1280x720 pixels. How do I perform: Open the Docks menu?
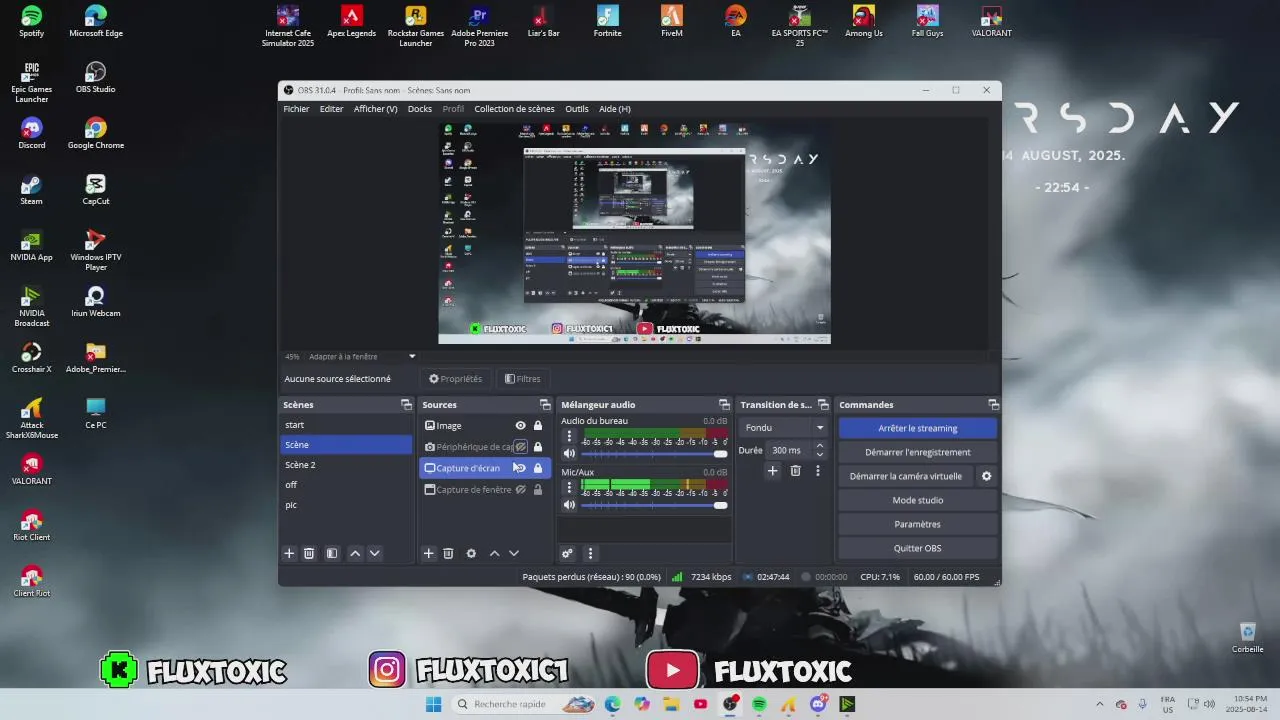420,109
